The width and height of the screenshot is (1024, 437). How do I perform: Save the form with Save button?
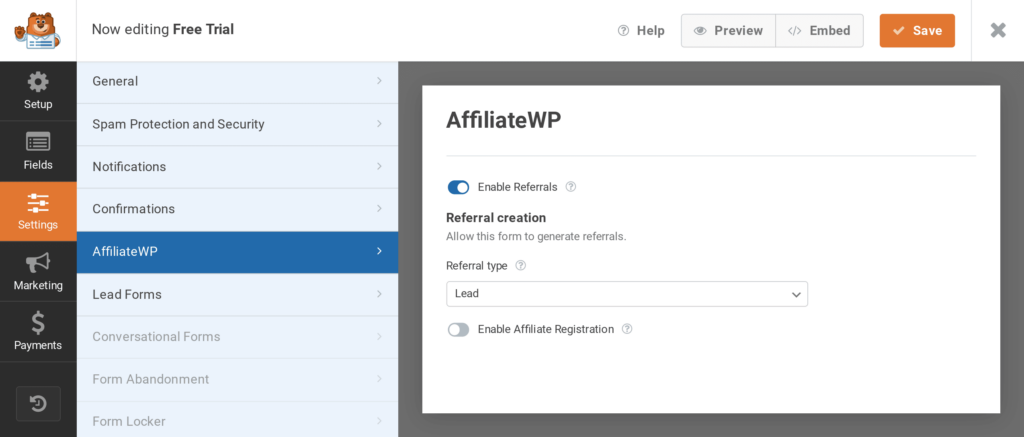[x=917, y=31]
